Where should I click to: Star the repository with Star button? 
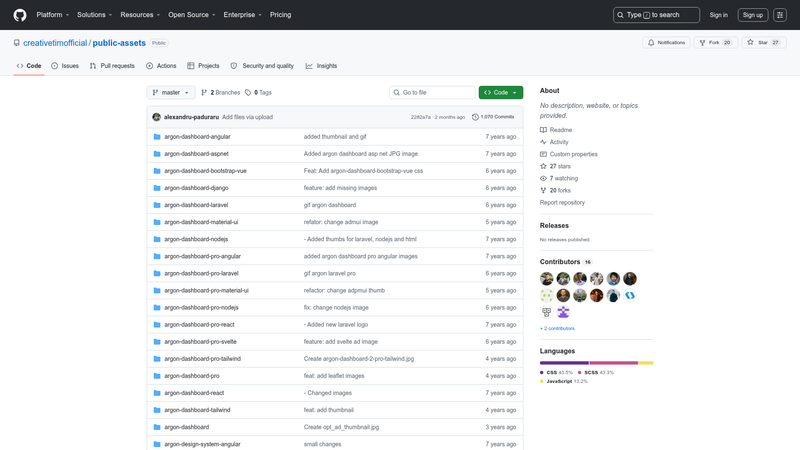pos(764,43)
